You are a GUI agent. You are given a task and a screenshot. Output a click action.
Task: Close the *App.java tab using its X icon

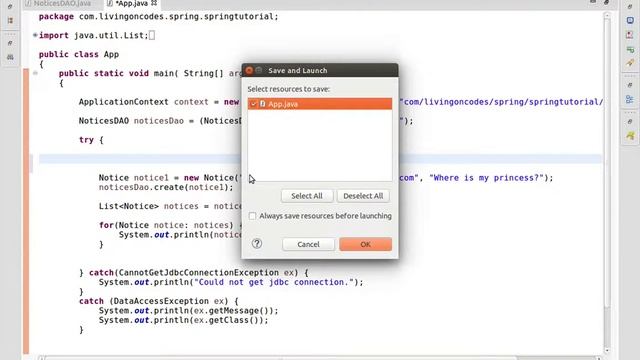(x=154, y=3)
